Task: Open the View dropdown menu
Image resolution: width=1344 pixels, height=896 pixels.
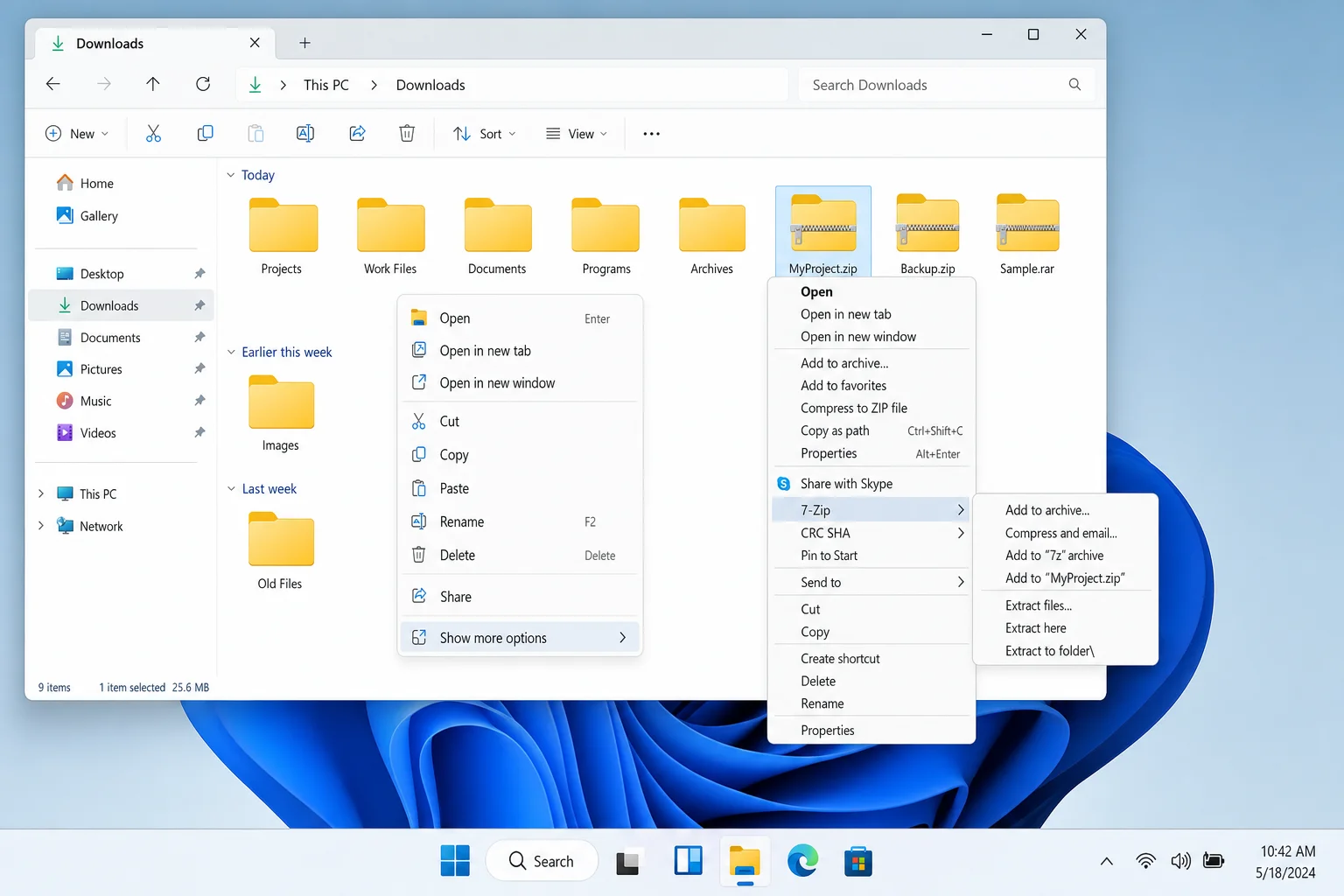Action: (x=577, y=134)
